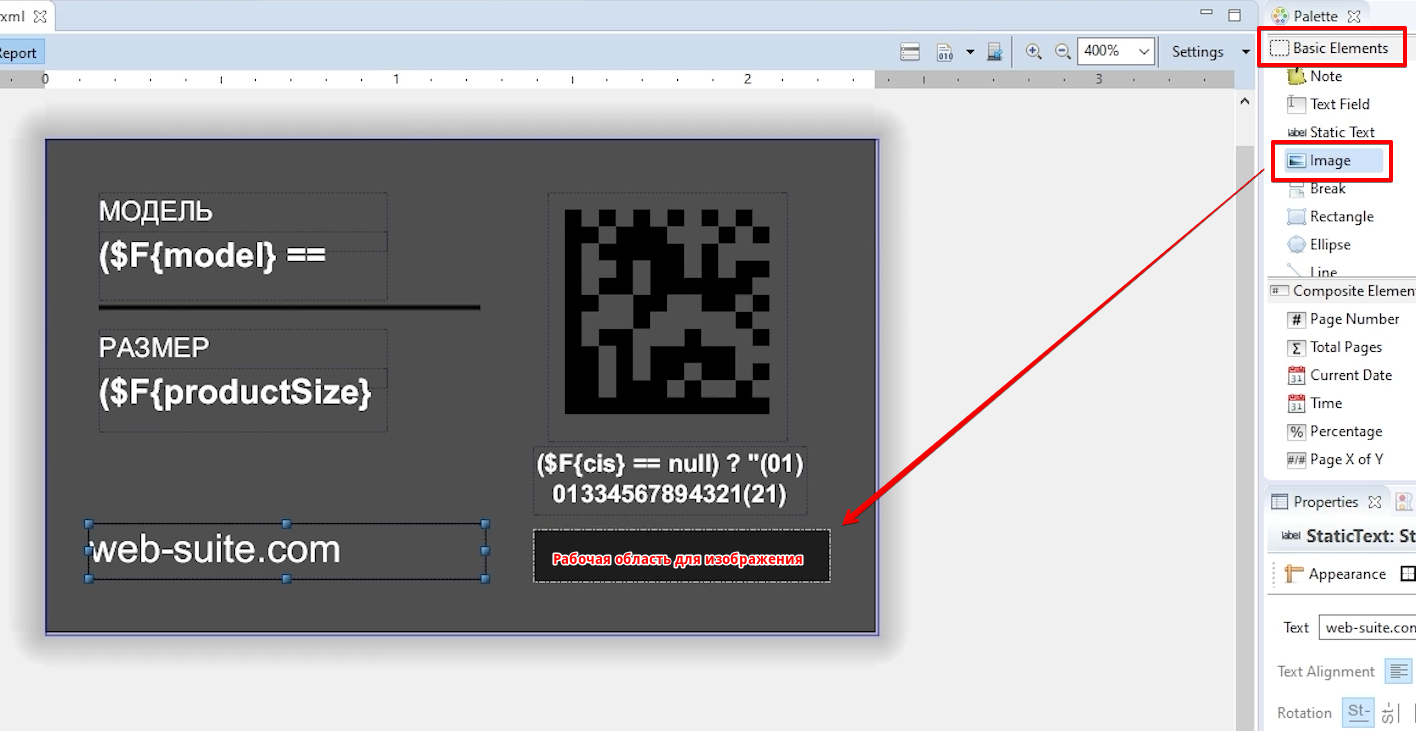Image resolution: width=1416 pixels, height=731 pixels.
Task: Select the no-rotation St- option
Action: click(x=1359, y=712)
